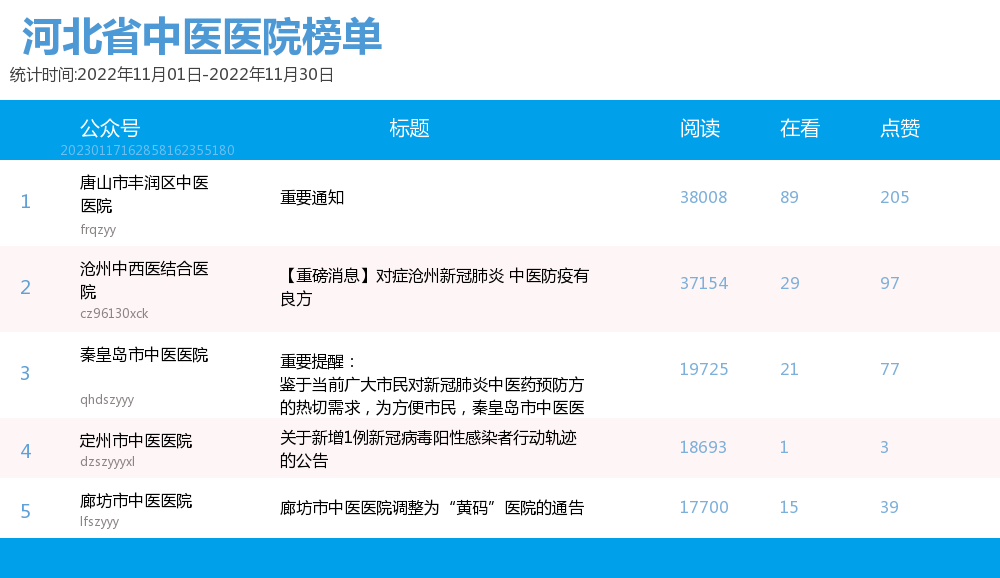Click read count 37154

point(704,283)
